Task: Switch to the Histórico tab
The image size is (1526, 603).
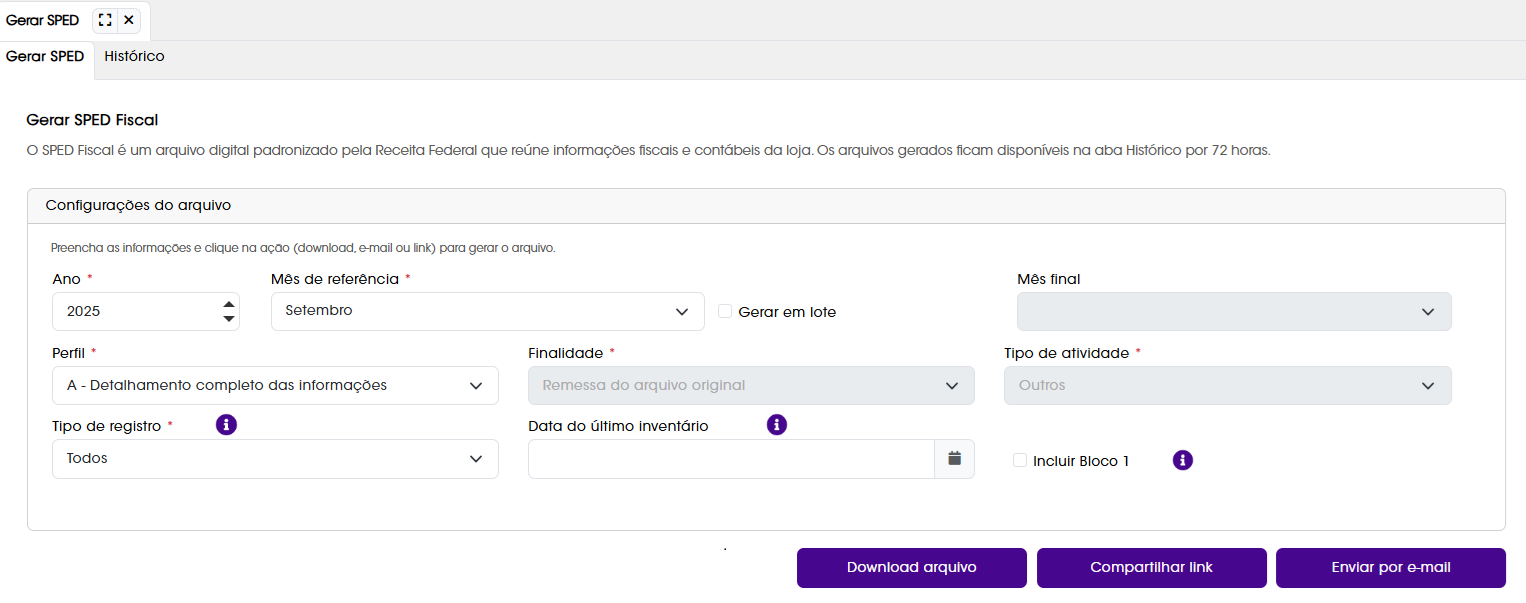Action: pos(135,57)
